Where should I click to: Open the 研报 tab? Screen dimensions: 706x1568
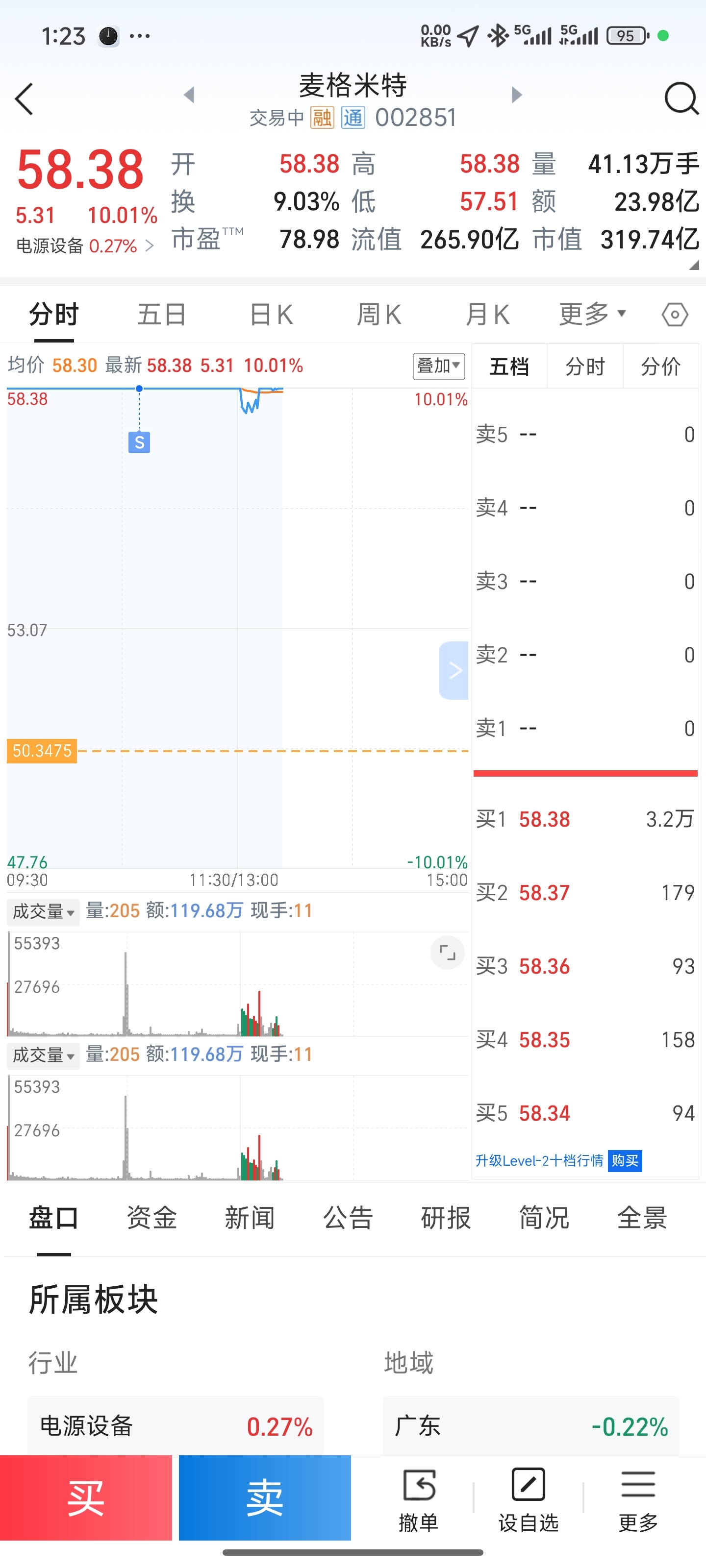click(446, 1218)
